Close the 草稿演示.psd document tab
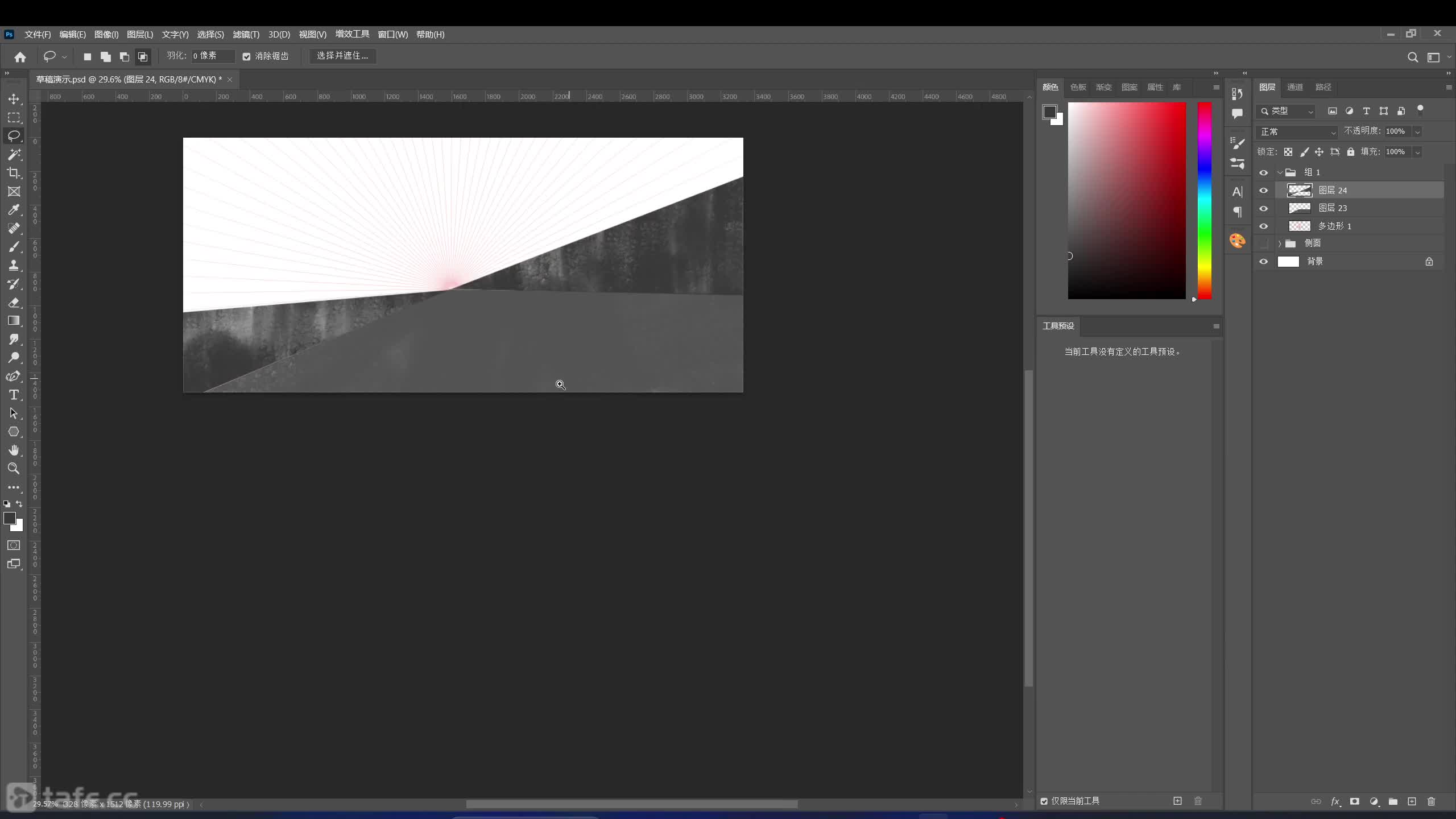The width and height of the screenshot is (1456, 819). point(230,80)
